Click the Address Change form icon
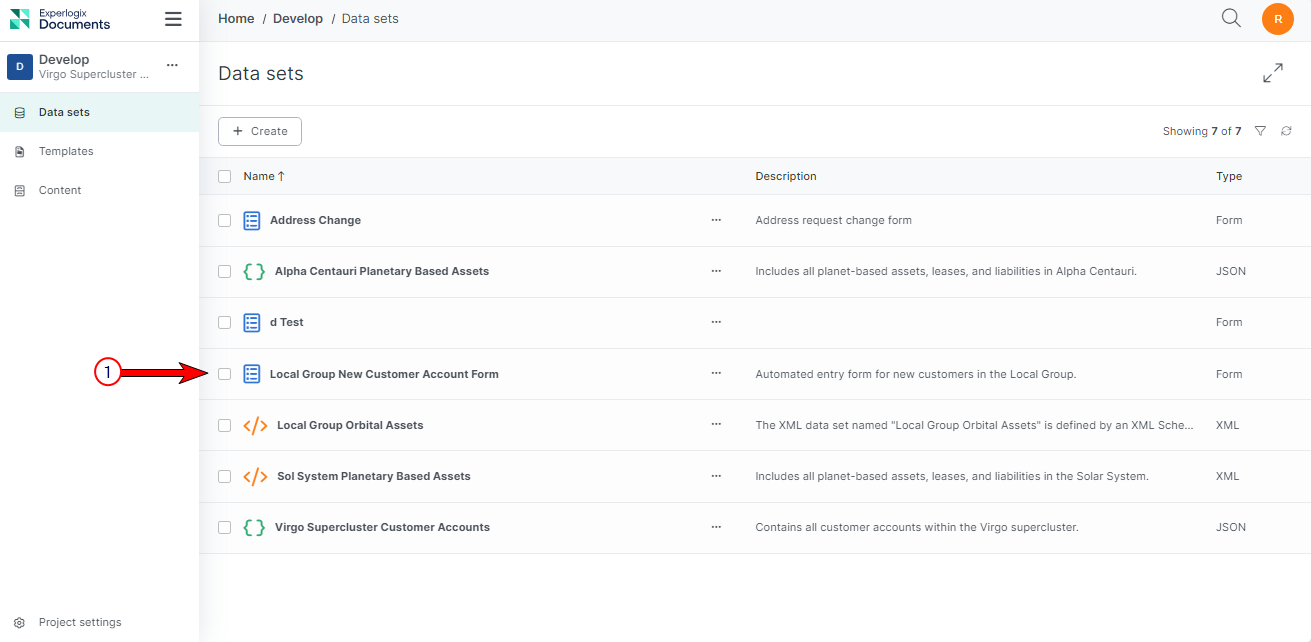The width and height of the screenshot is (1311, 642). click(252, 220)
